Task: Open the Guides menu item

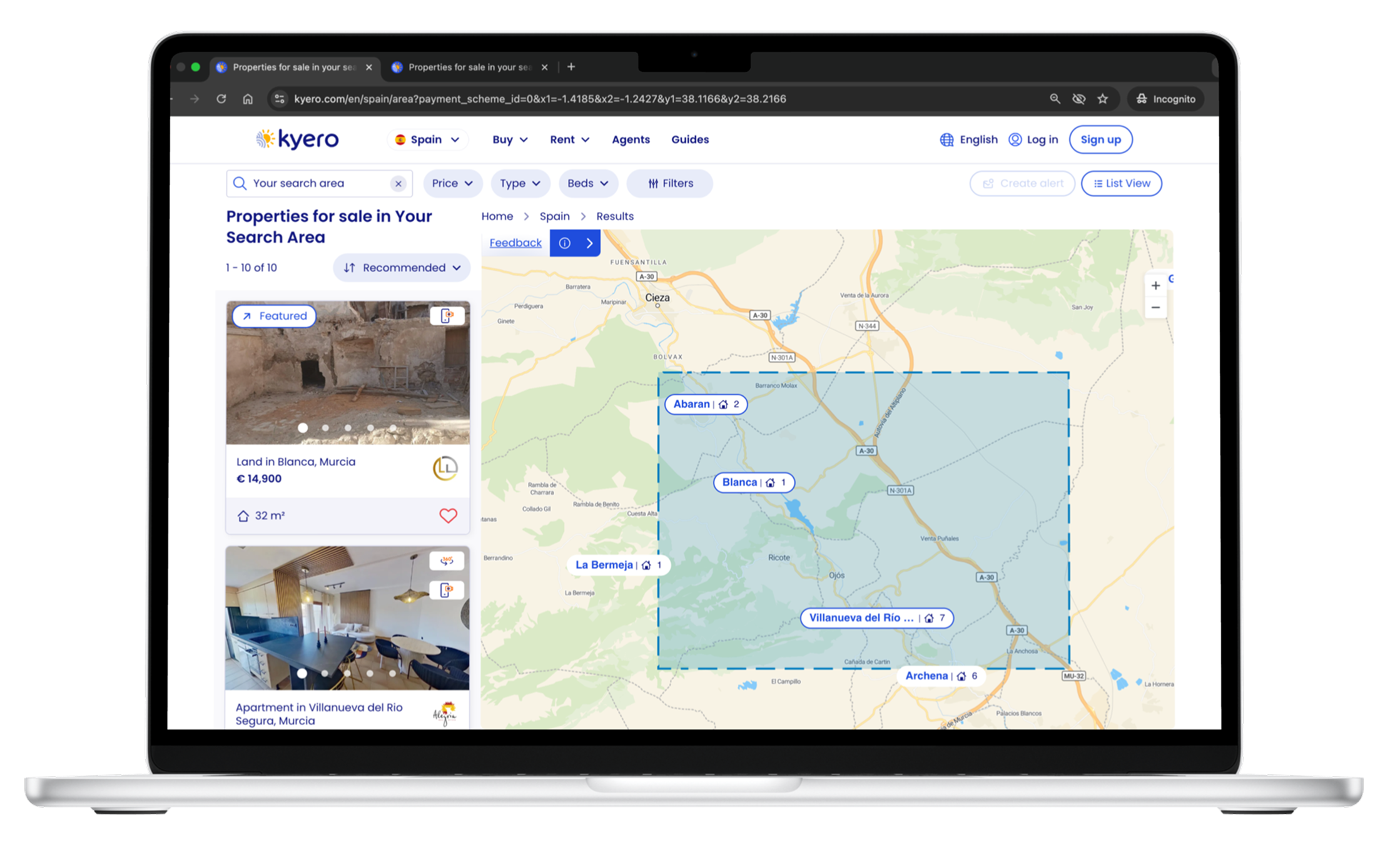Action: click(689, 139)
